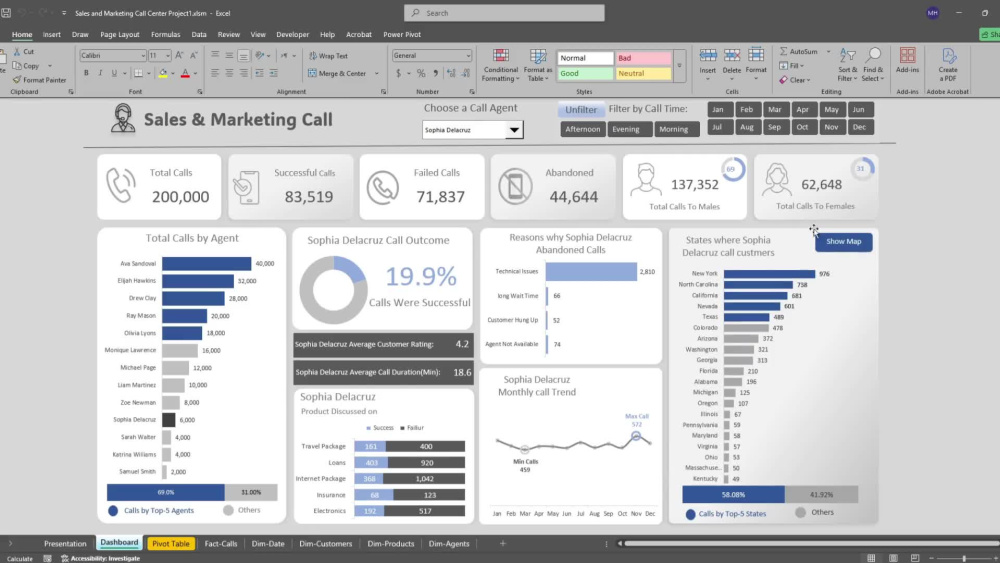1000x563 pixels.
Task: Toggle the Afternoon call time slicer
Action: [x=583, y=129]
